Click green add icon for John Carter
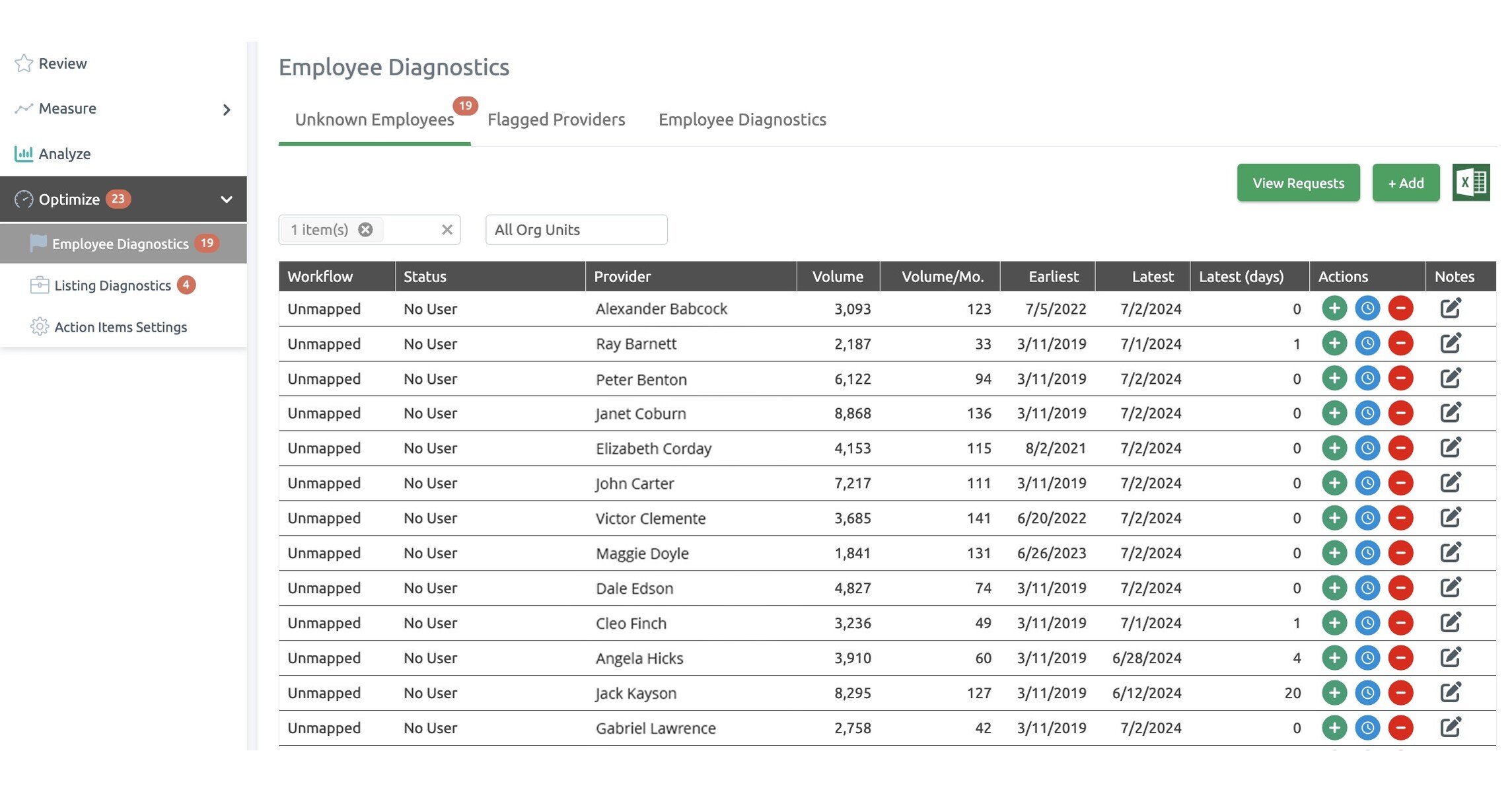Viewport: 1512px width, 792px height. [1334, 484]
